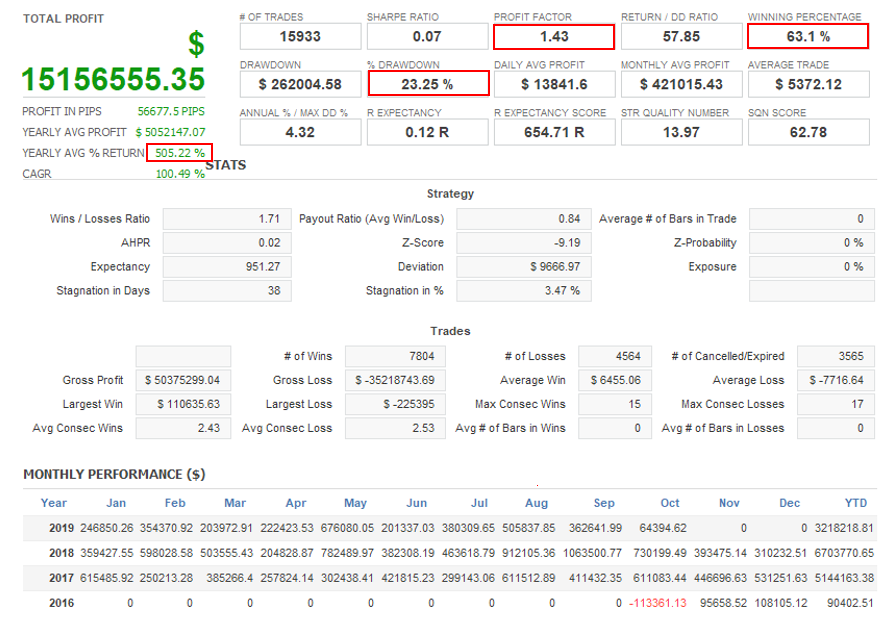Select the # of Wins field 7804
This screenshot has width=889, height=626.
click(395, 356)
